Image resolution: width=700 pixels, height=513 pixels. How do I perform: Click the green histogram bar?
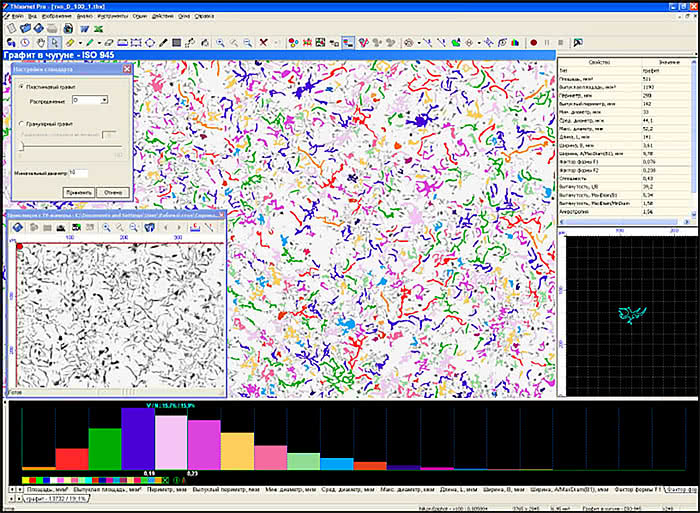click(105, 449)
